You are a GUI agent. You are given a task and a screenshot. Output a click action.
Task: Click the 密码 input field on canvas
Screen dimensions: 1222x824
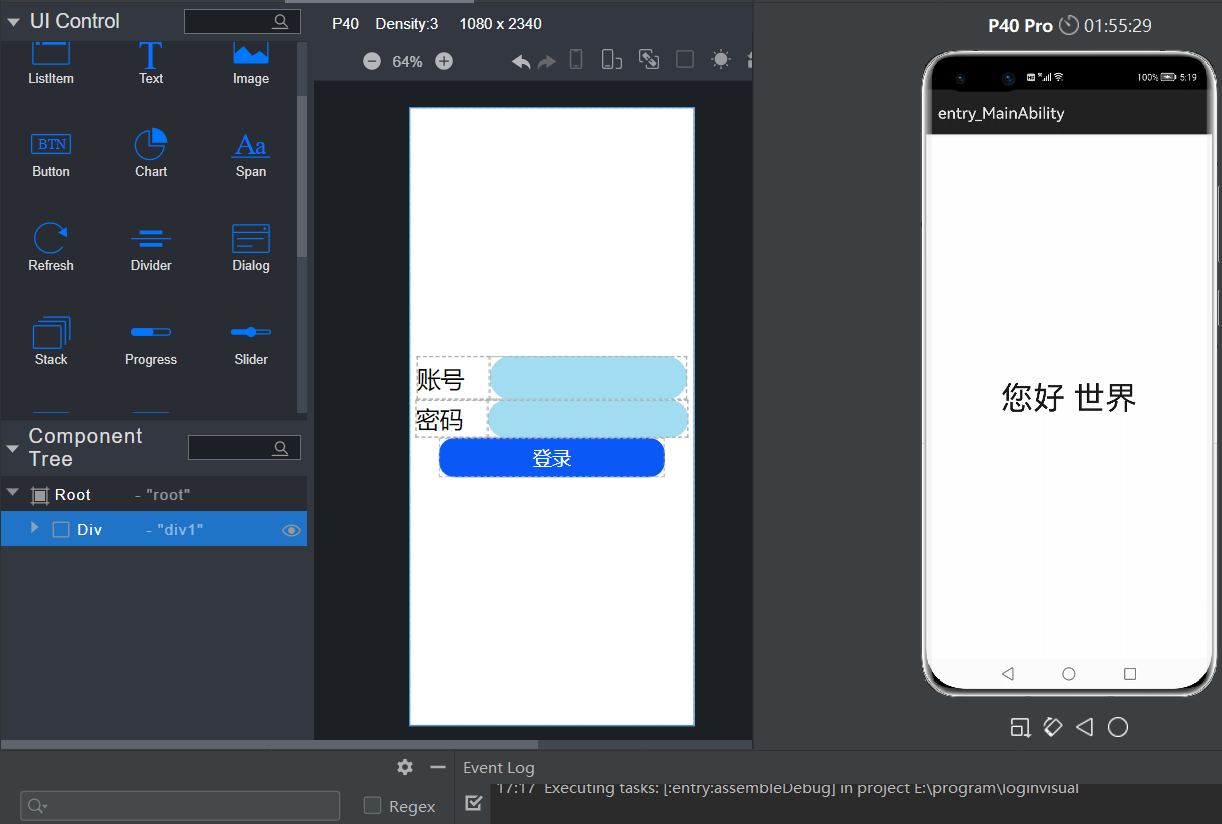[x=588, y=419]
